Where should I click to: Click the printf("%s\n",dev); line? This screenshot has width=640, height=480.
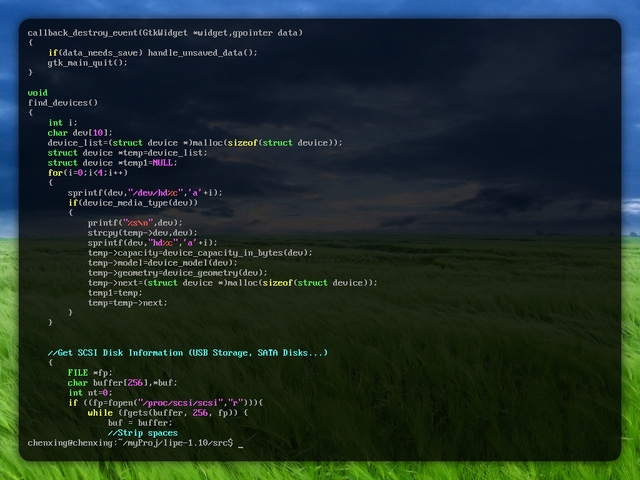click(135, 223)
